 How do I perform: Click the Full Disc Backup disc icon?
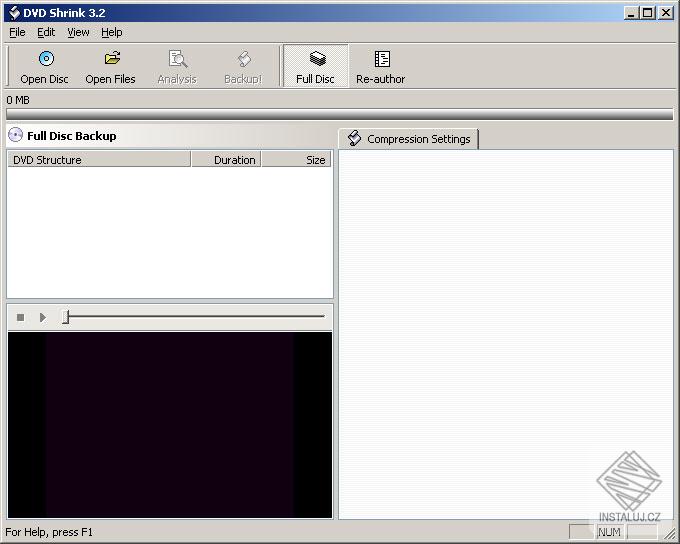(x=16, y=135)
